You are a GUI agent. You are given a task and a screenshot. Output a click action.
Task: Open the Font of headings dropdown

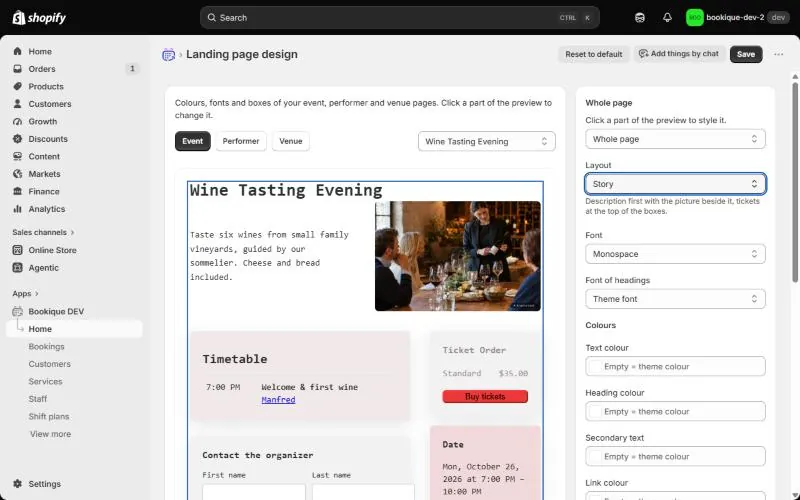coord(675,298)
